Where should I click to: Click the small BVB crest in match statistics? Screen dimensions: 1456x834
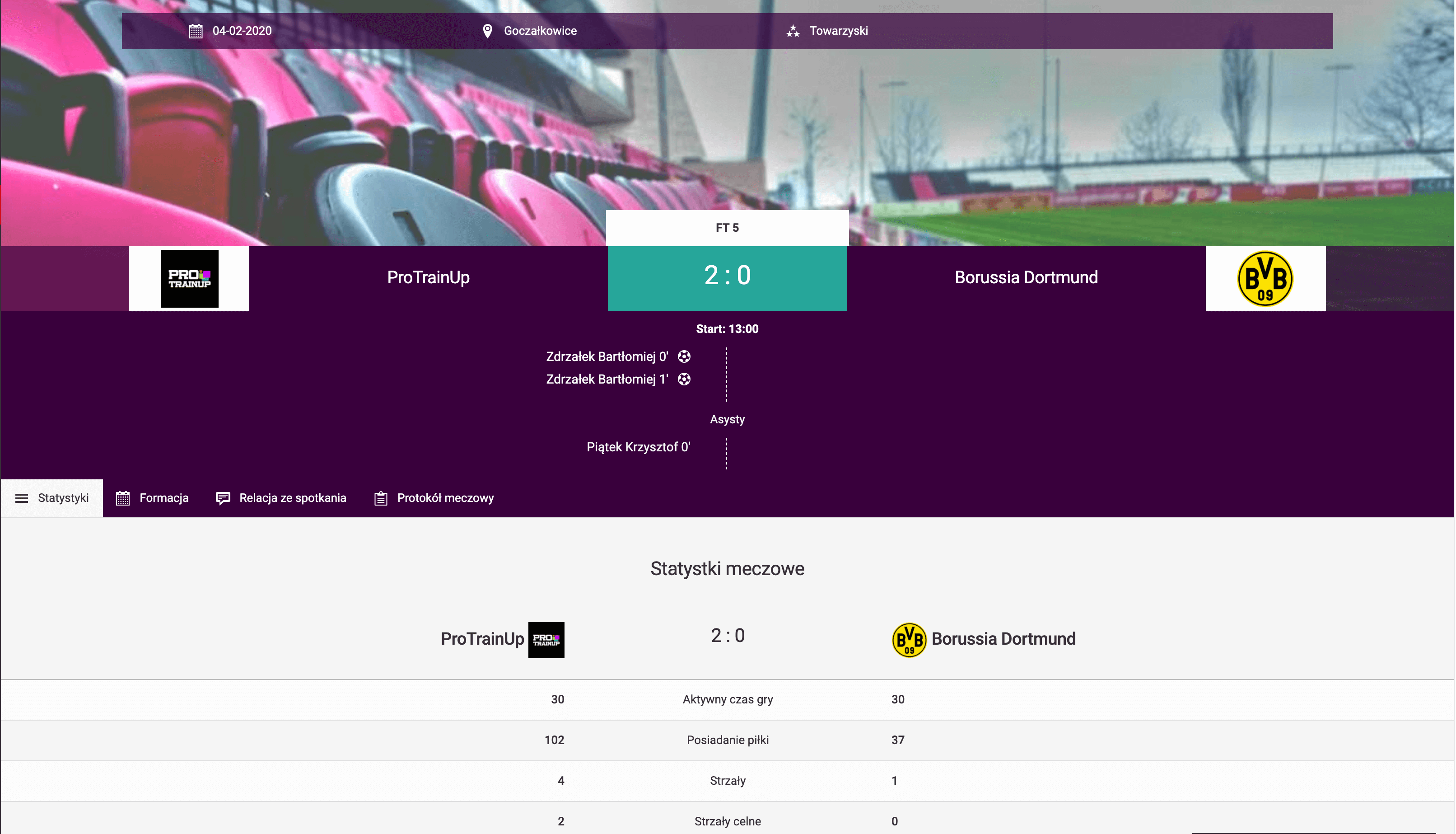(909, 640)
